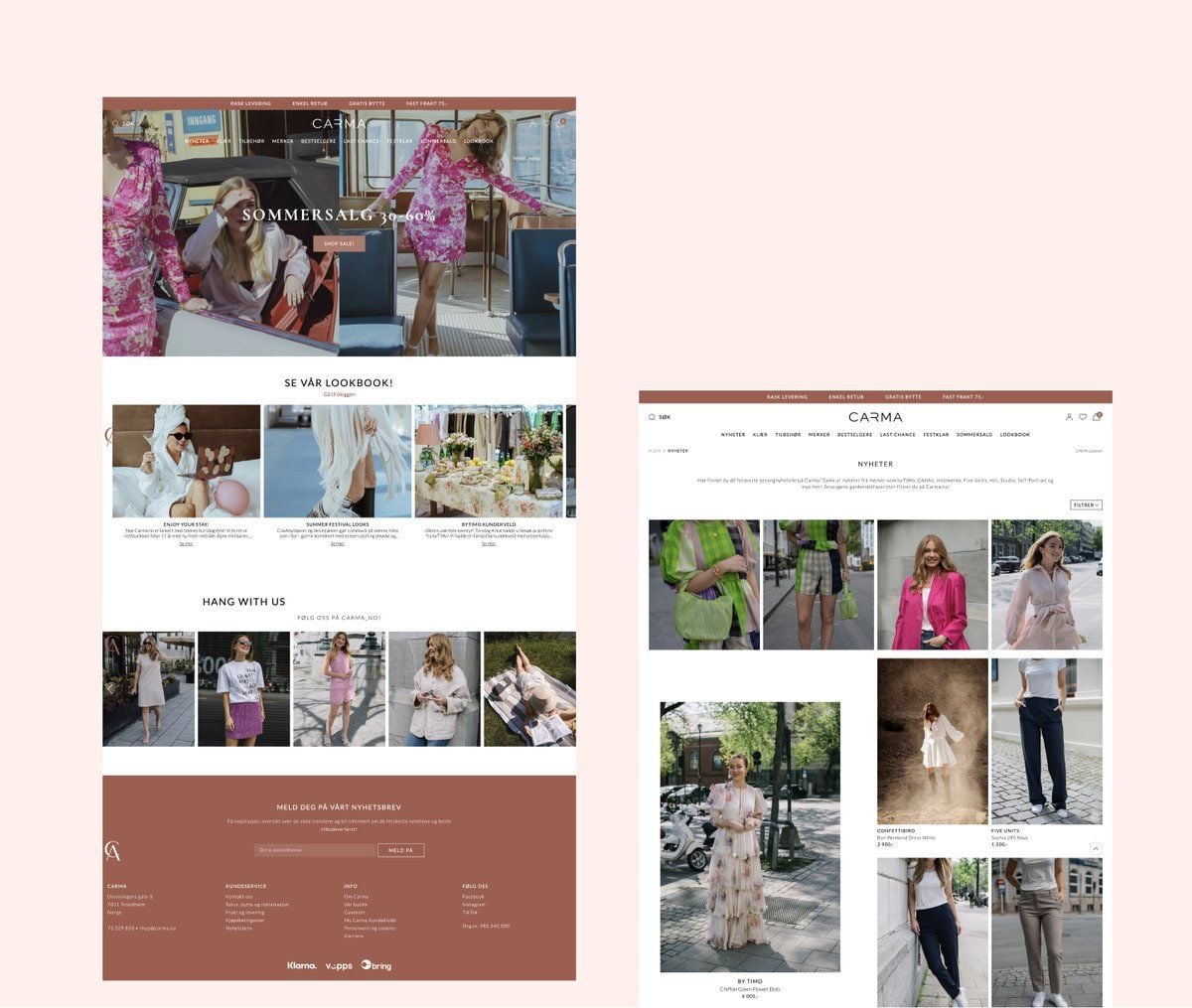
Task: Open the shopping bag icon on the Nyheter page
Action: pyautogui.click(x=1097, y=417)
